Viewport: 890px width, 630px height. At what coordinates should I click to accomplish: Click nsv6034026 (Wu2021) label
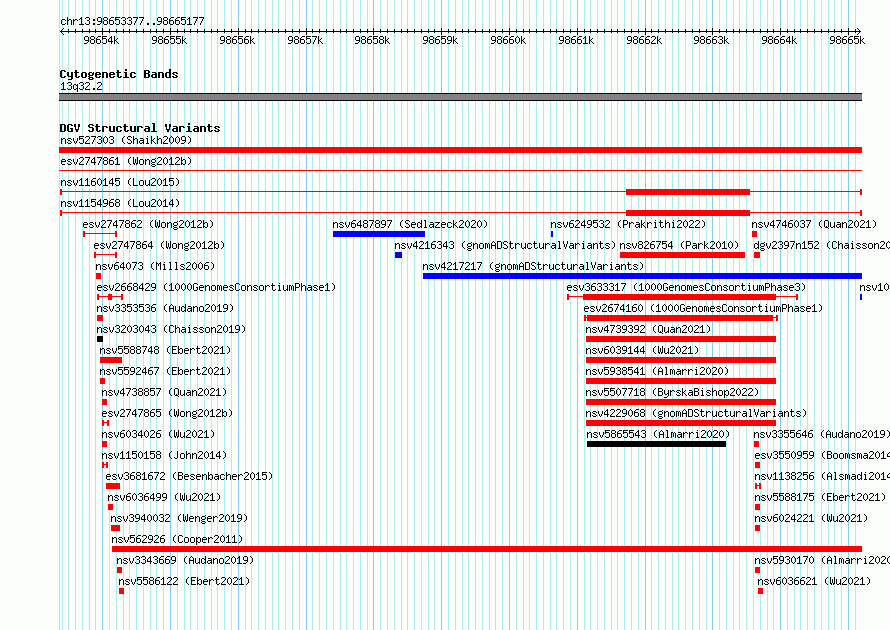[x=158, y=434]
